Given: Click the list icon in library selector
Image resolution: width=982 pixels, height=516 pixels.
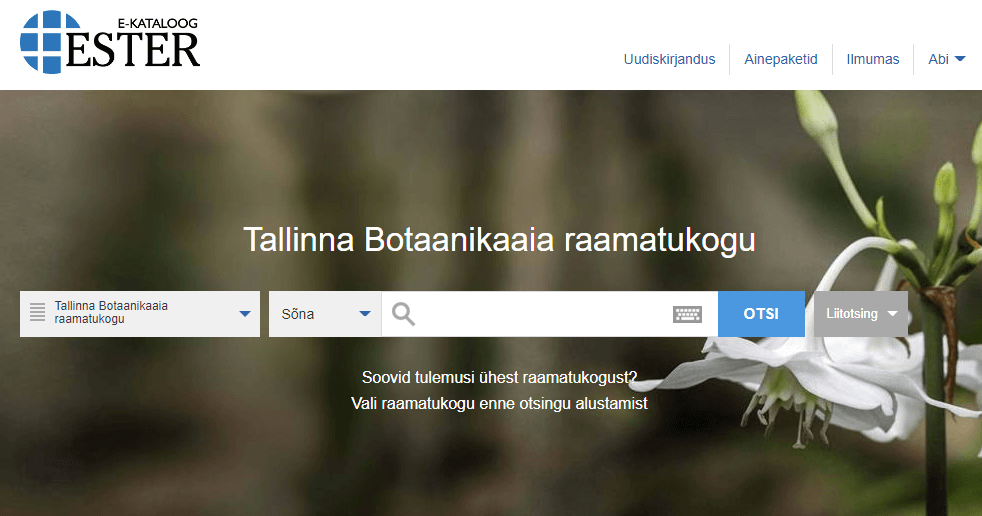Looking at the screenshot, I should coord(38,312).
